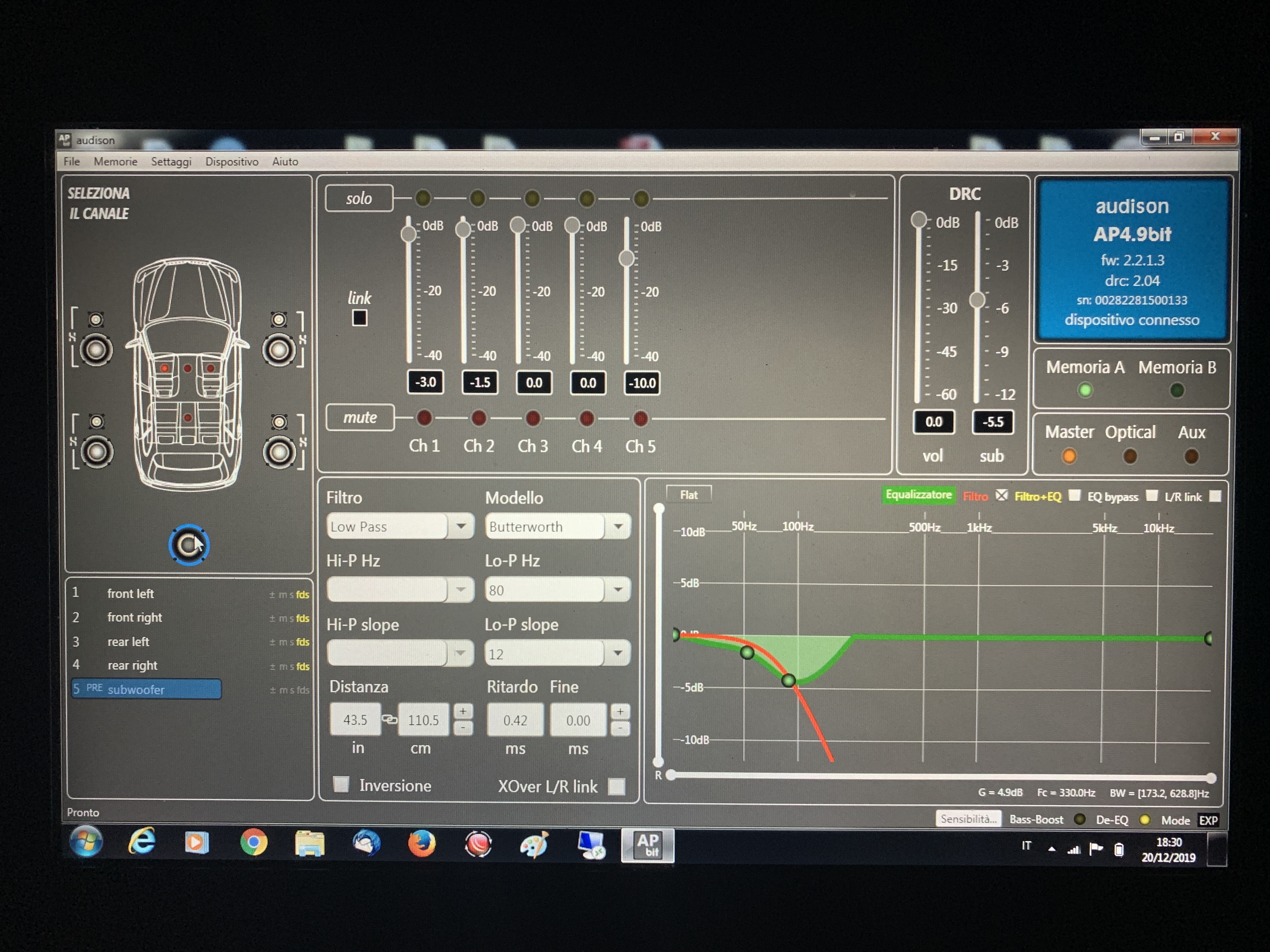
Task: Open the Memorie menu
Action: click(x=115, y=161)
